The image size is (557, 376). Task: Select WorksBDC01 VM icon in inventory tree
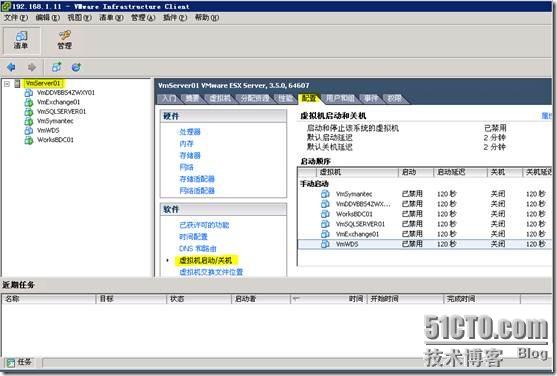click(28, 140)
